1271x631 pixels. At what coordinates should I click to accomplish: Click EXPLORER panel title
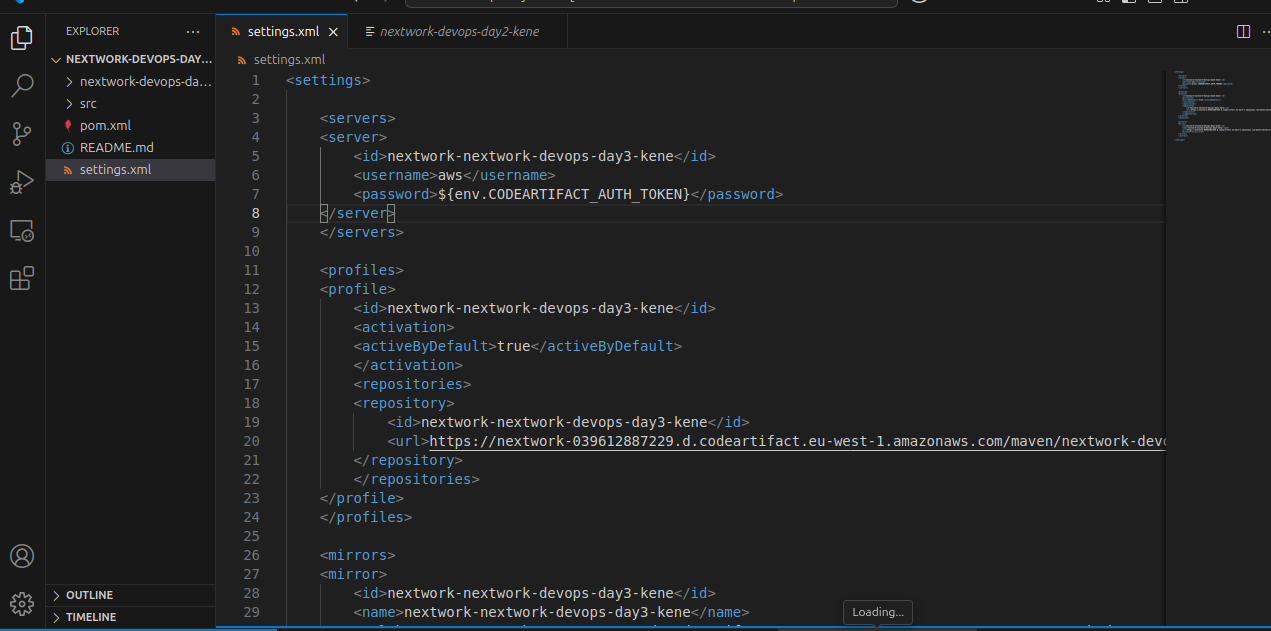coord(92,31)
